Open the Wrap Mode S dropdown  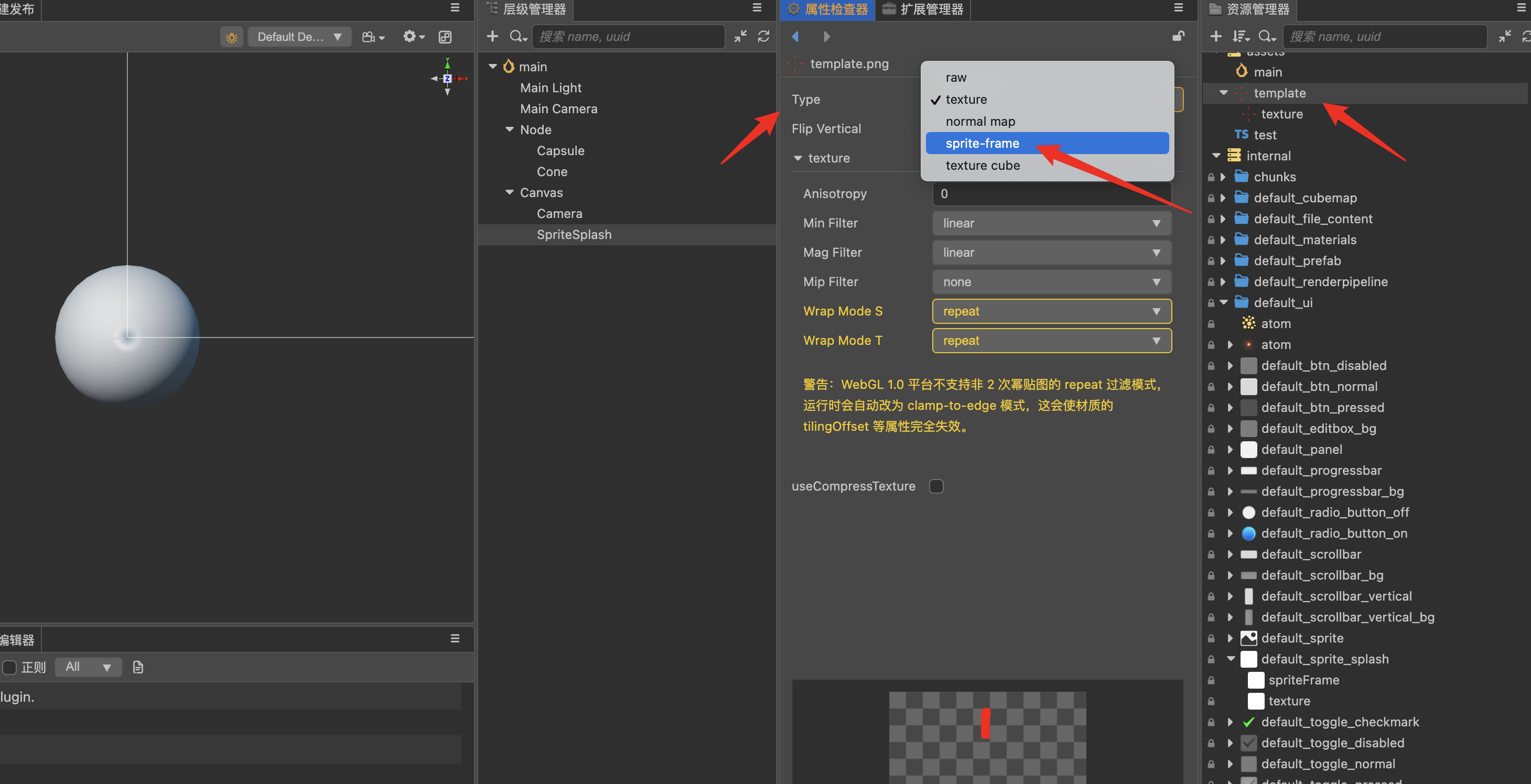[1051, 311]
